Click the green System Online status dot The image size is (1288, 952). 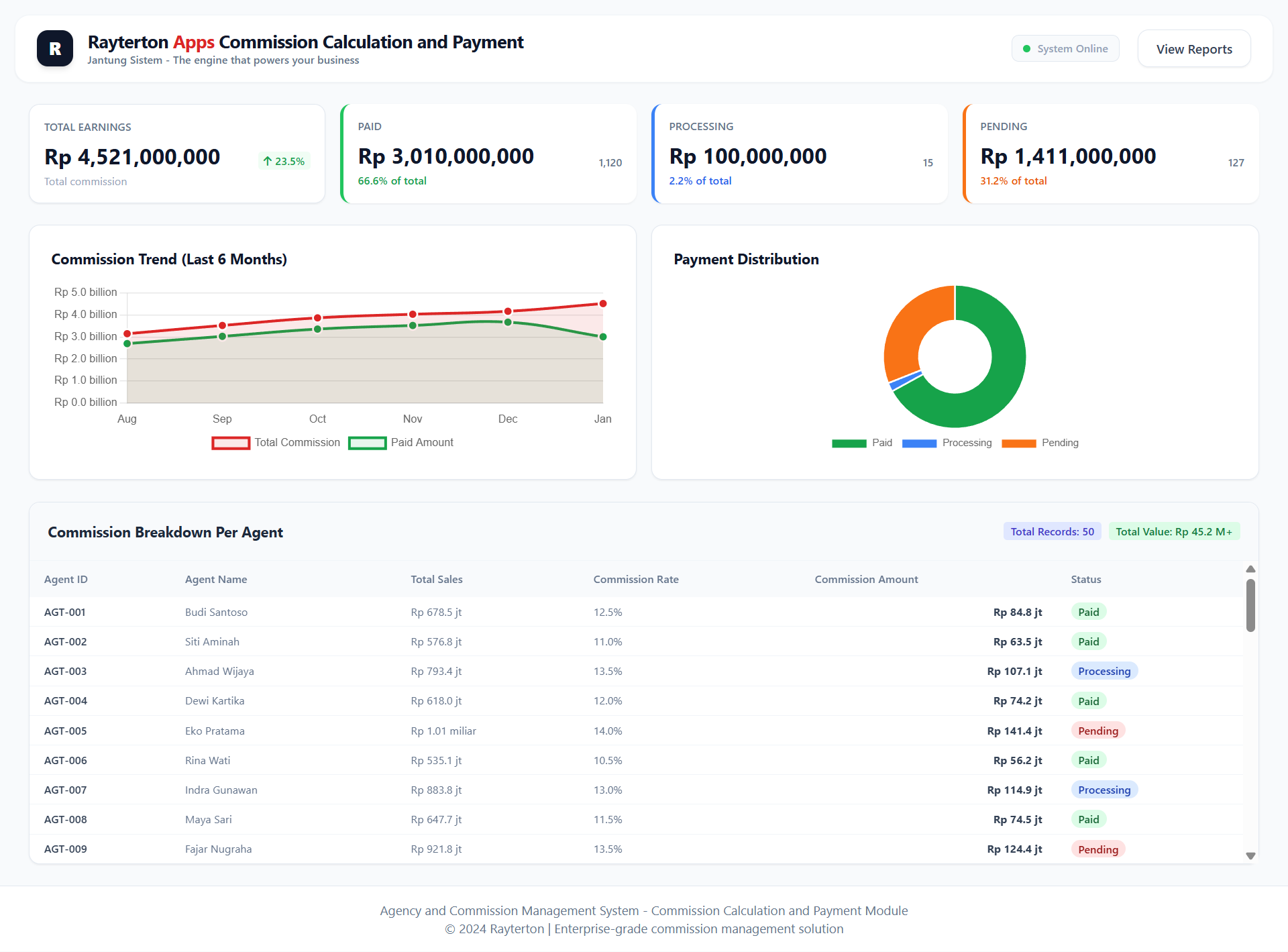pyautogui.click(x=1026, y=48)
